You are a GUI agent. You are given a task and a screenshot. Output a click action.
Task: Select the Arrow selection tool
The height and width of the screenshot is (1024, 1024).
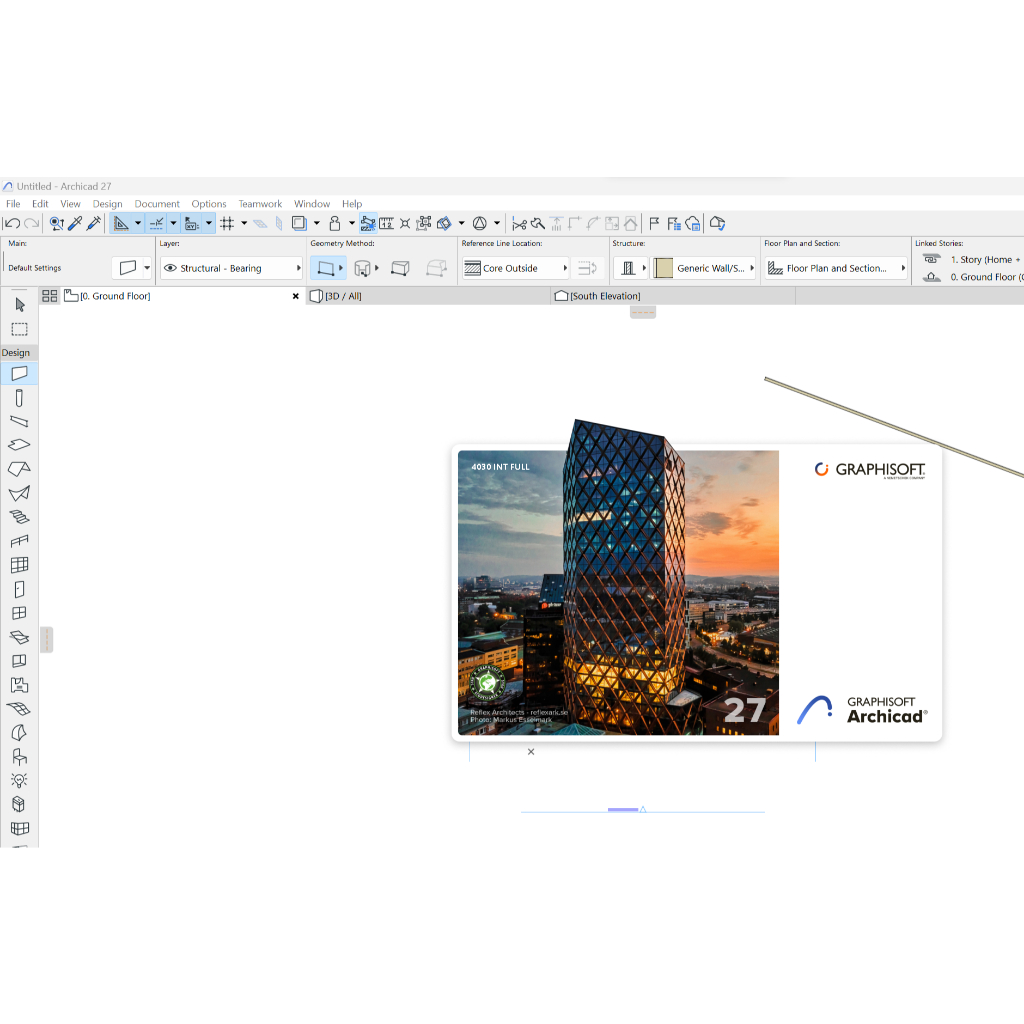pyautogui.click(x=19, y=304)
